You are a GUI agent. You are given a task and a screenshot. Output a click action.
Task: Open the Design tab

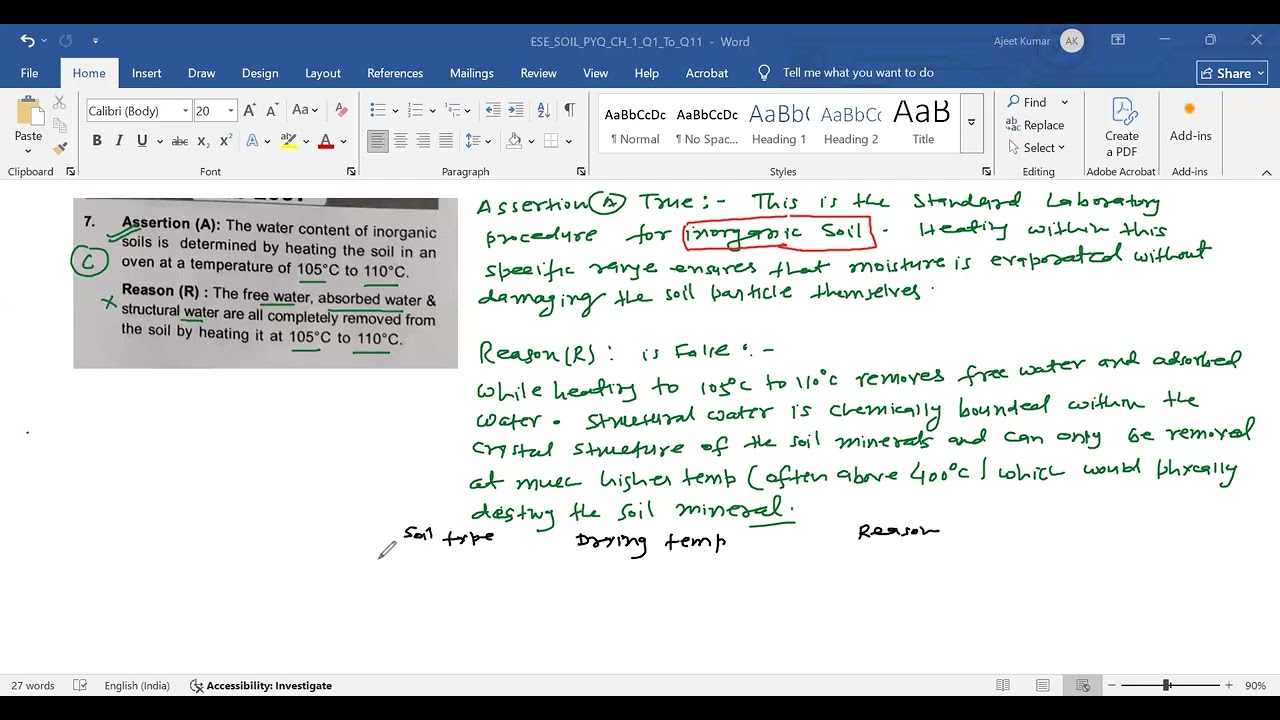click(260, 73)
